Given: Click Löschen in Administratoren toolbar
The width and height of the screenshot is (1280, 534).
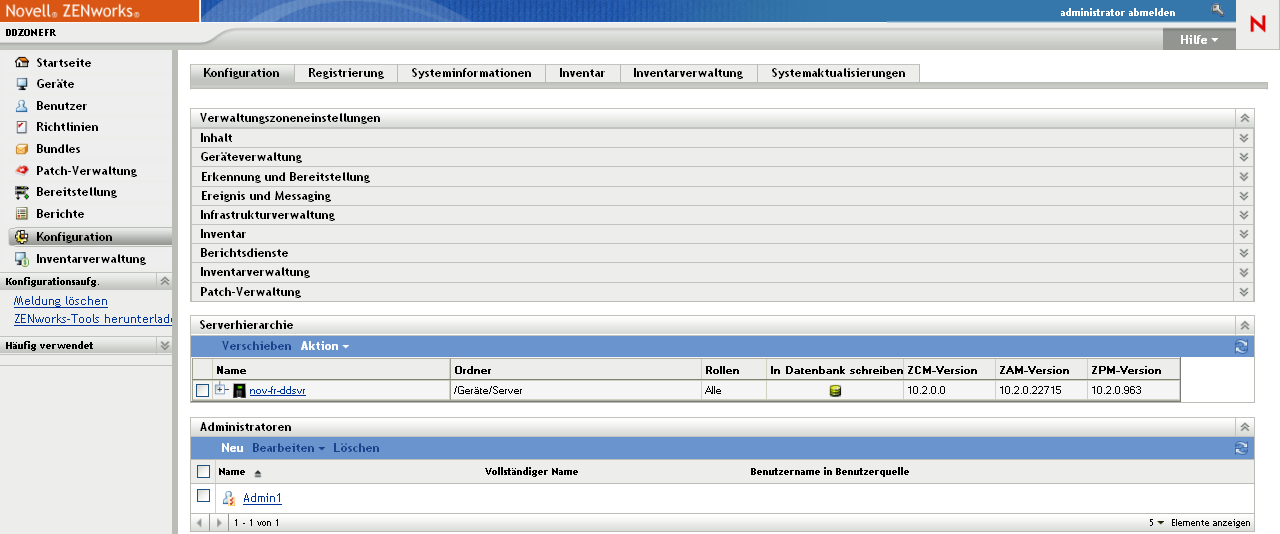Looking at the screenshot, I should 356,448.
